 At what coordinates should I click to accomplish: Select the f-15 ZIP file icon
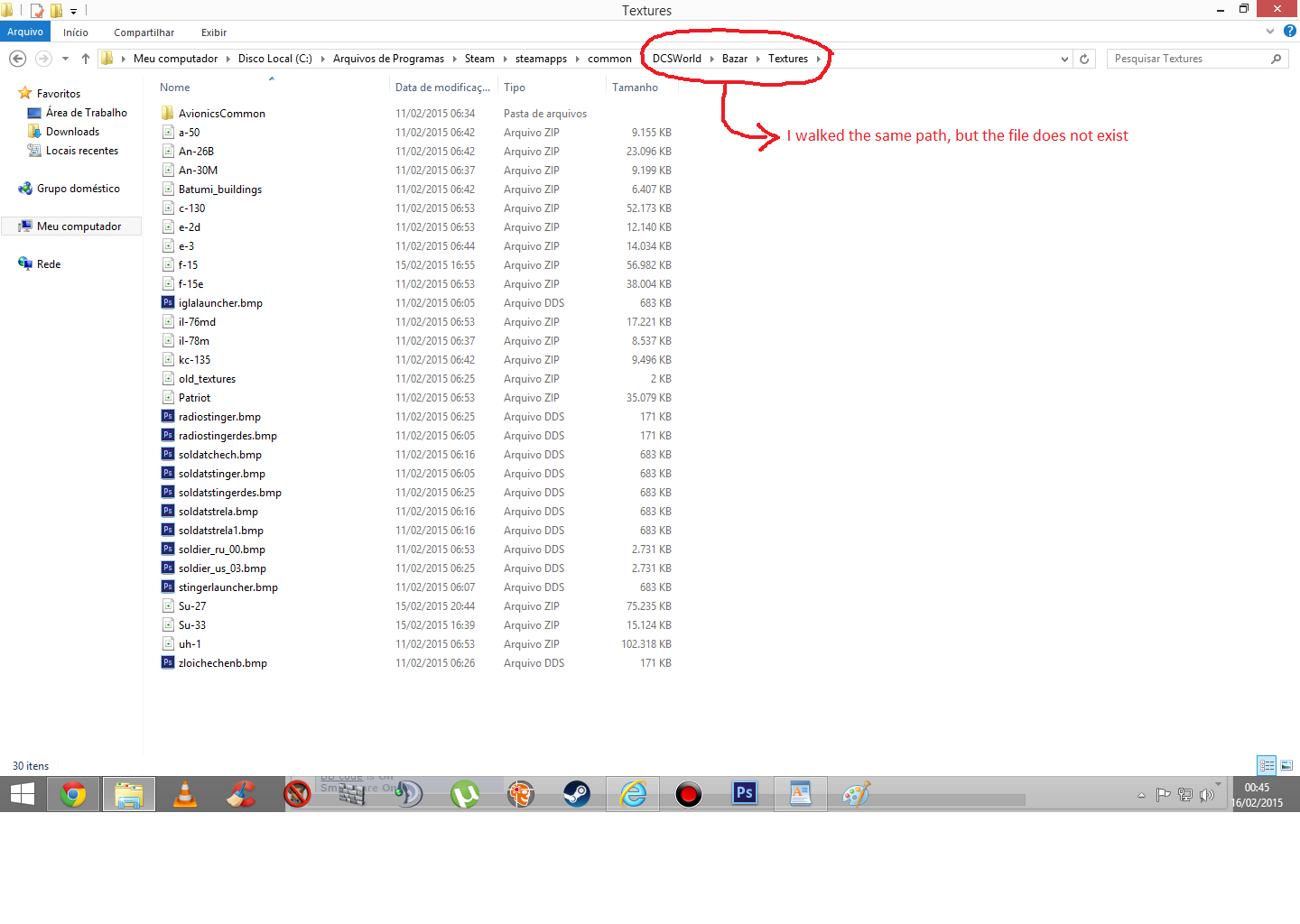click(168, 264)
